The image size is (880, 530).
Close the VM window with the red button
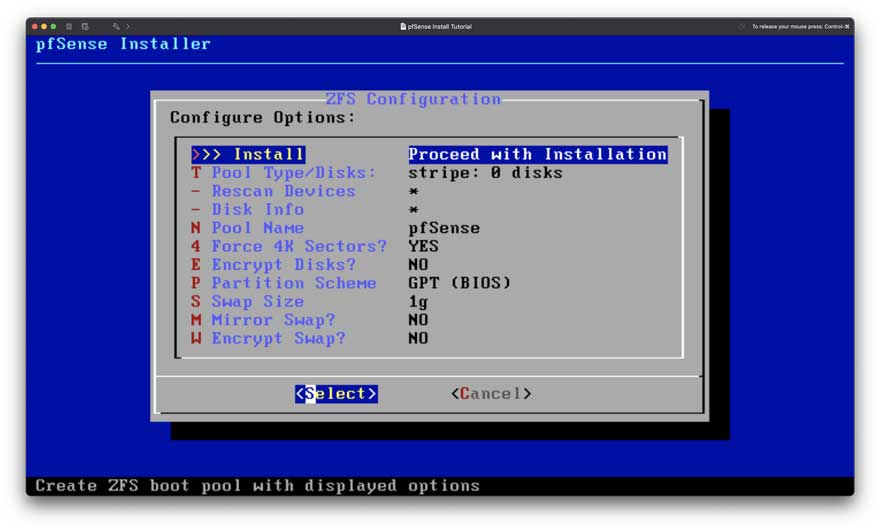coord(35,26)
